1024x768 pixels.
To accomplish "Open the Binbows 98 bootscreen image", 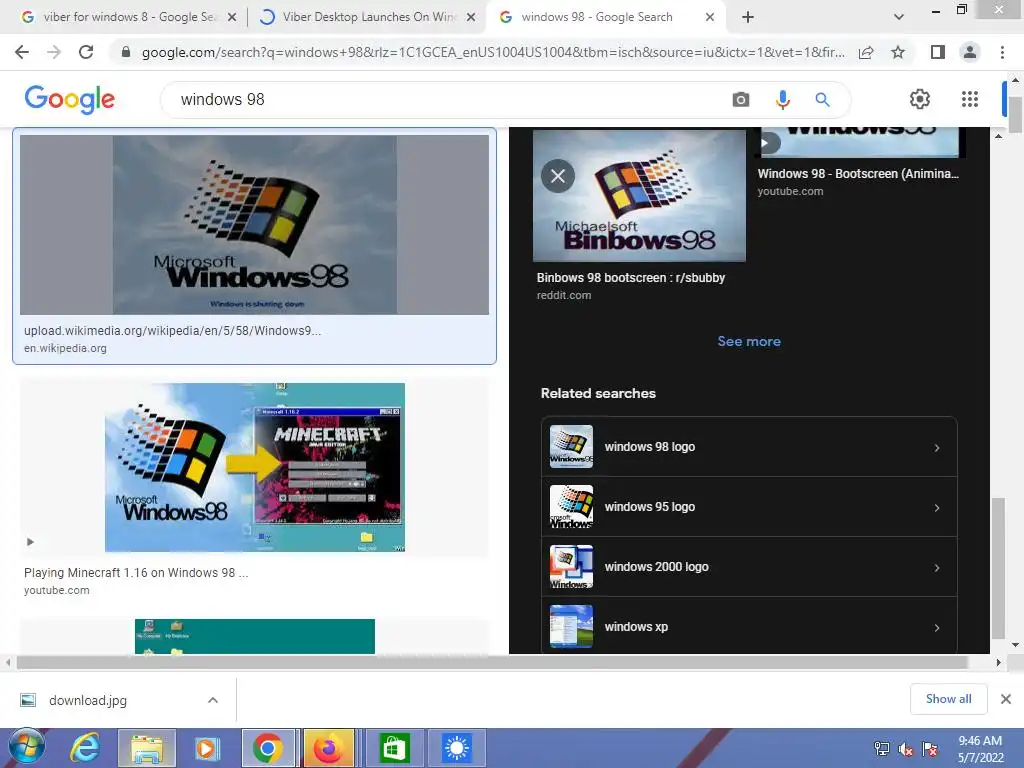I will [x=639, y=195].
